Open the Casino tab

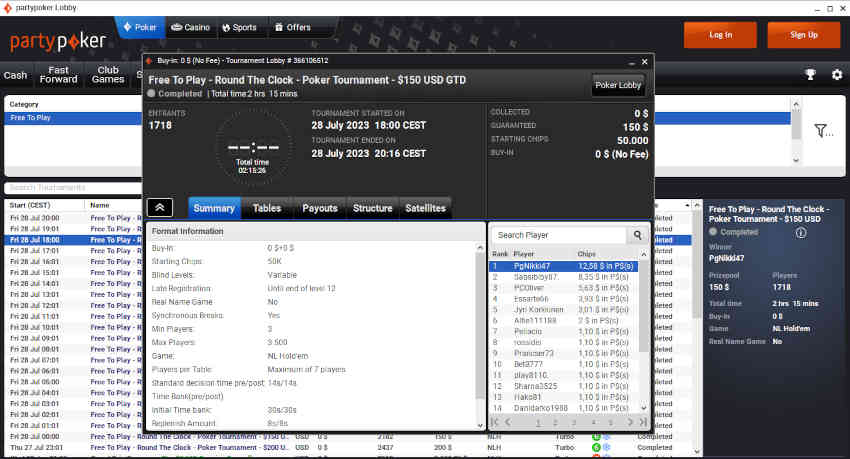(x=190, y=27)
